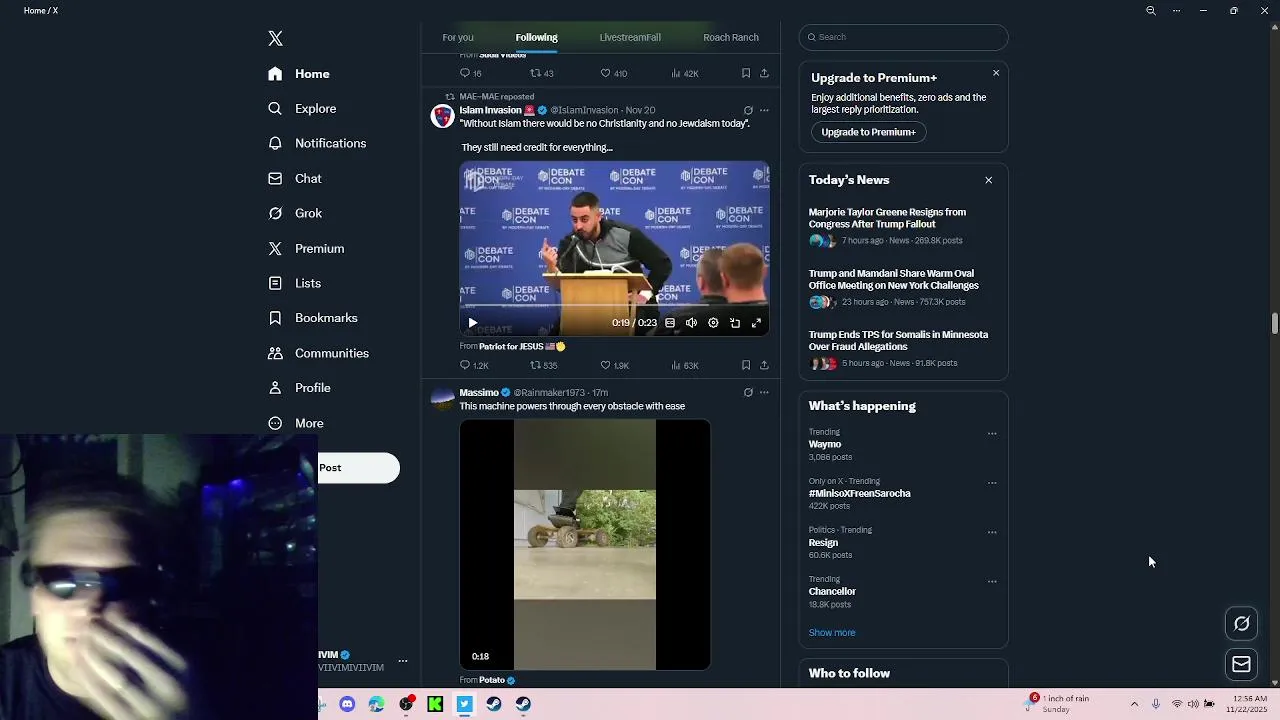
Task: Click into the Search field
Action: [903, 37]
